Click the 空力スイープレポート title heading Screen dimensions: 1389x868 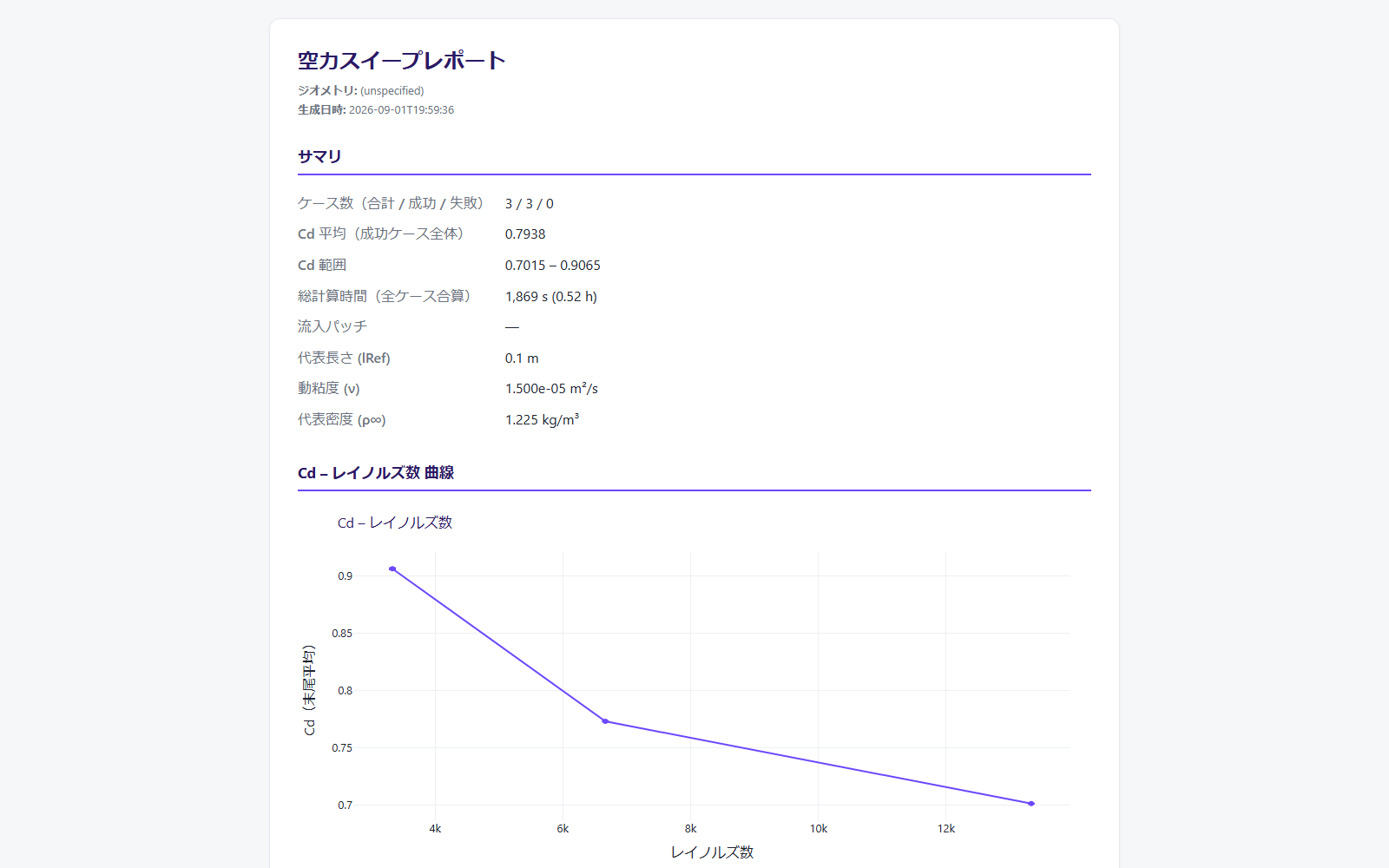[x=401, y=60]
